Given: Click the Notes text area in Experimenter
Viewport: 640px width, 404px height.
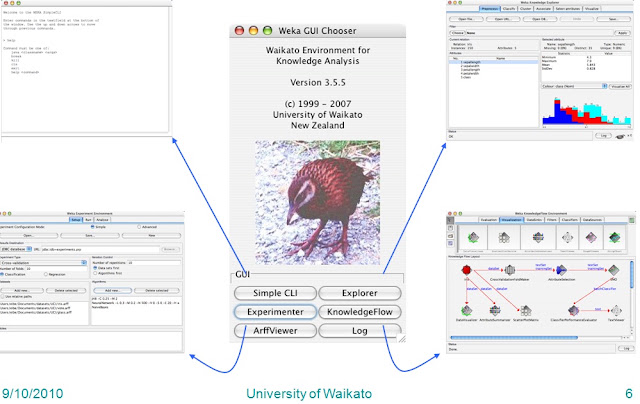Looking at the screenshot, I should [x=91, y=340].
